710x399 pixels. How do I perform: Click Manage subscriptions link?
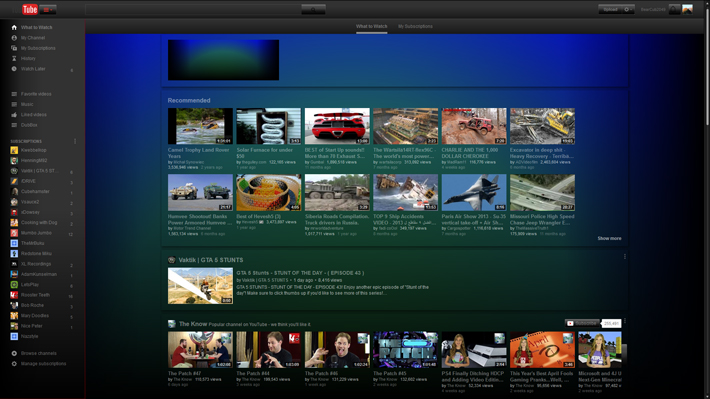click(x=43, y=364)
